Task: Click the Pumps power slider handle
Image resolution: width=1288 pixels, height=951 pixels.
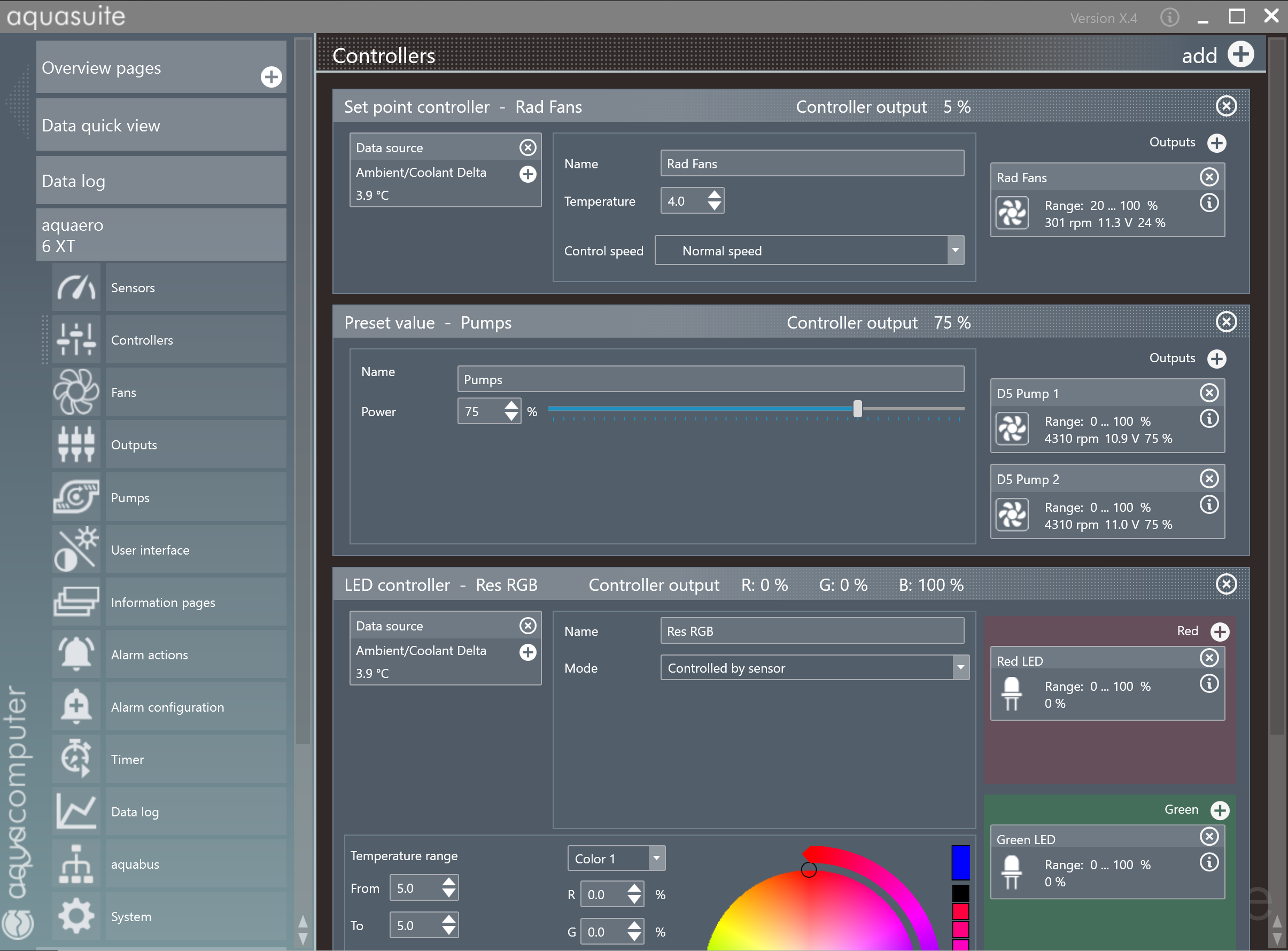Action: 857,409
